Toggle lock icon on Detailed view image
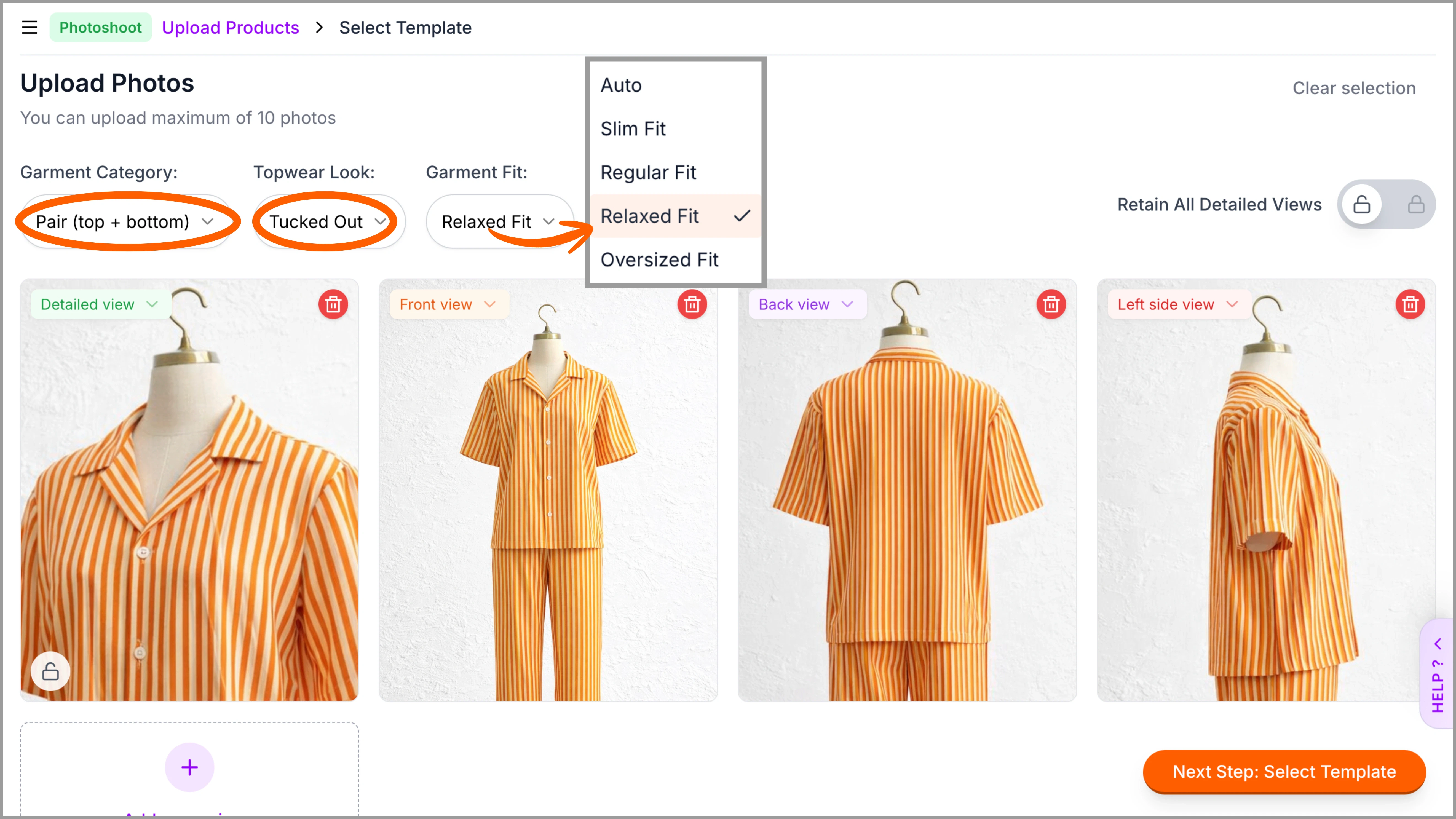The image size is (1456, 819). 50,671
